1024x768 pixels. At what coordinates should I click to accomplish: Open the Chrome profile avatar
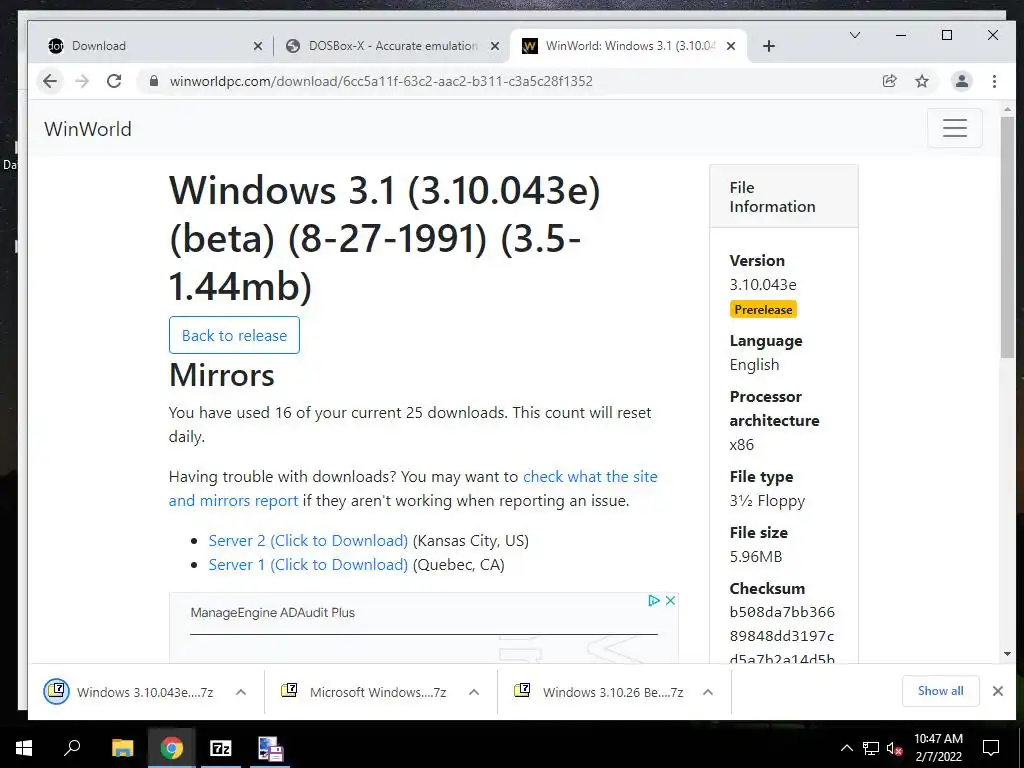click(x=961, y=81)
